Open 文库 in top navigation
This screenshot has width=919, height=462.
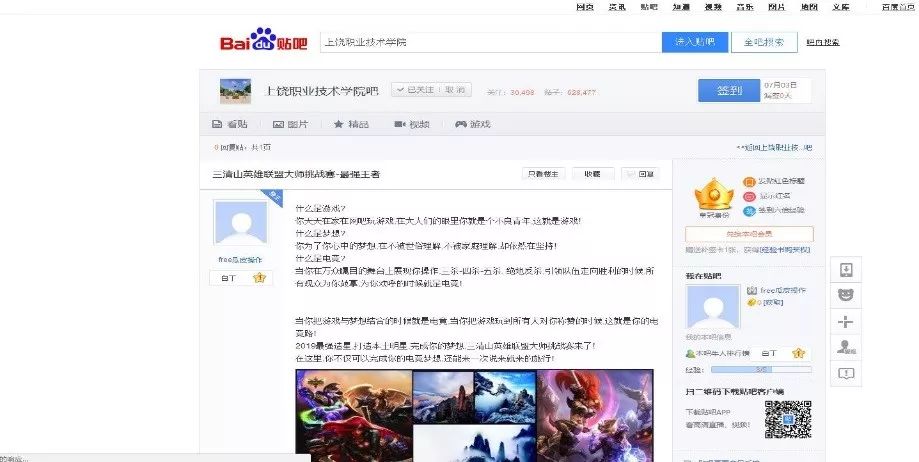tap(840, 7)
